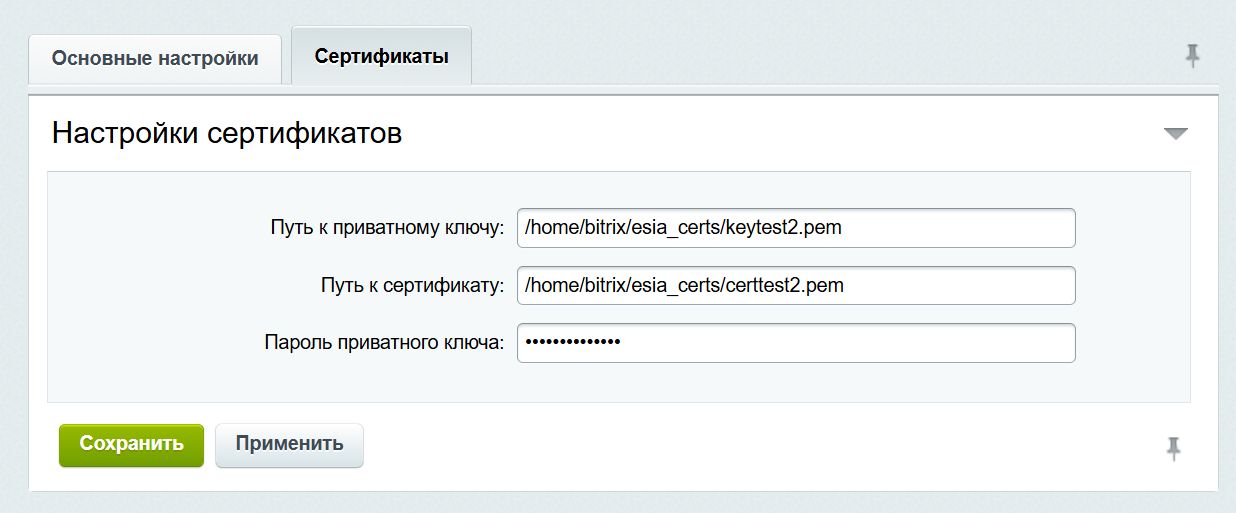The width and height of the screenshot is (1236, 513).
Task: Click the /home/bitrix part of key path
Action: pyautogui.click(x=574, y=228)
